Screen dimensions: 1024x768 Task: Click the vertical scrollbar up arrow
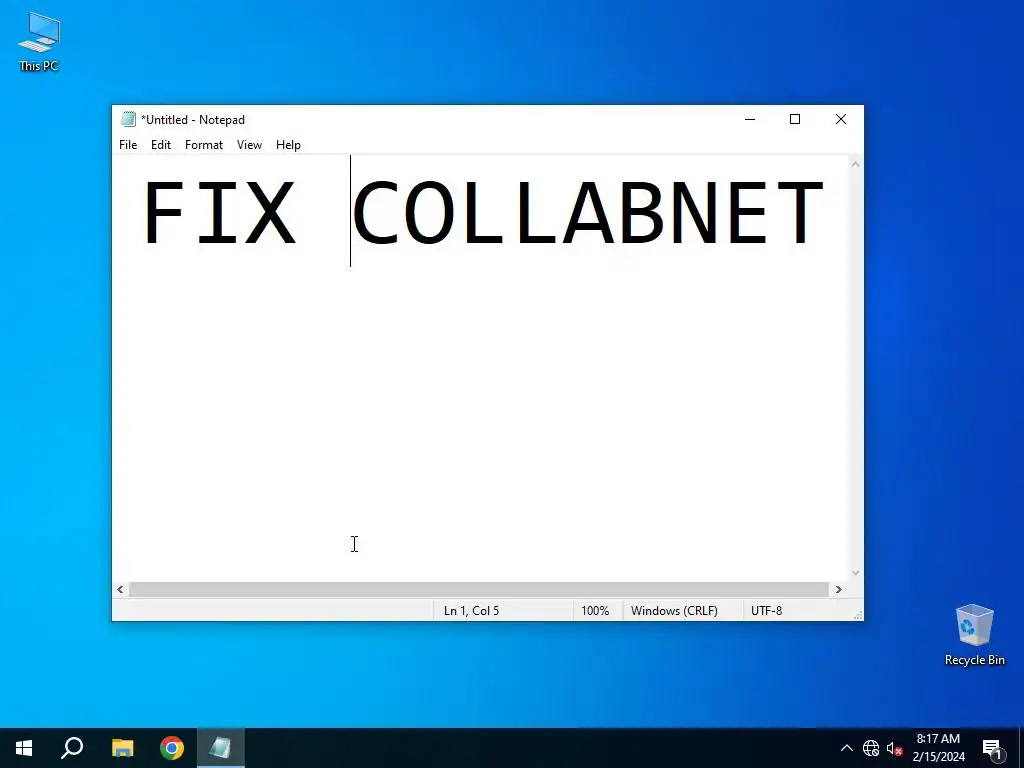pyautogui.click(x=855, y=164)
